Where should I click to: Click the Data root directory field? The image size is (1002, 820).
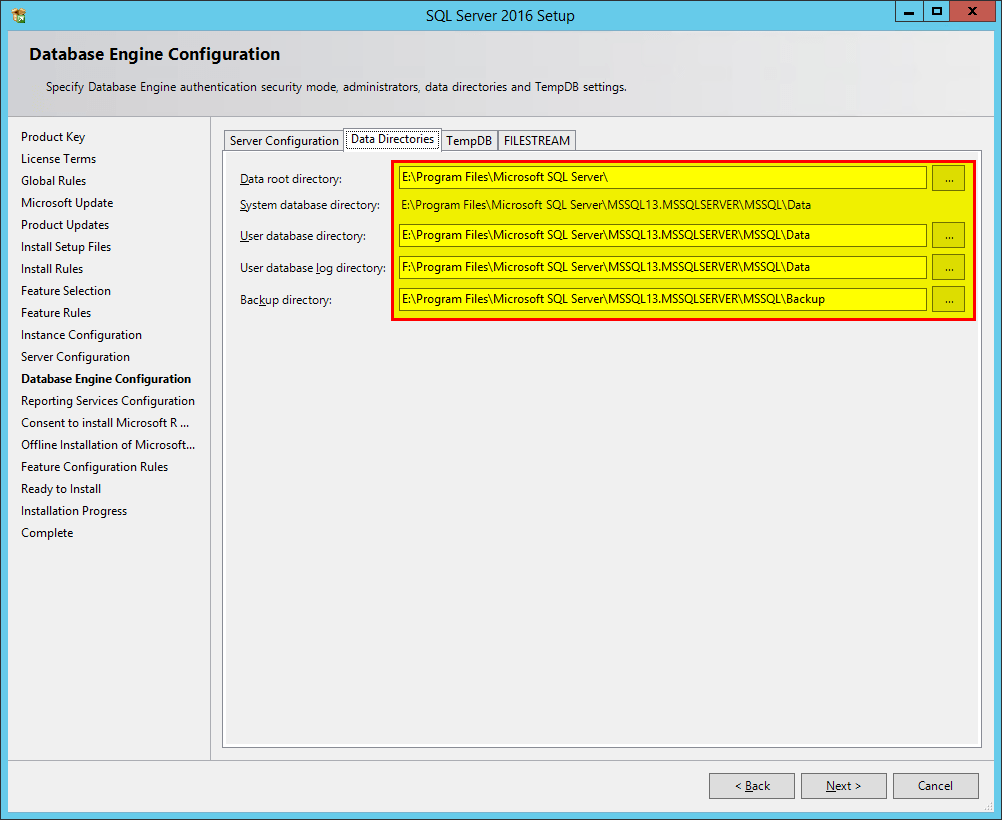[663, 178]
